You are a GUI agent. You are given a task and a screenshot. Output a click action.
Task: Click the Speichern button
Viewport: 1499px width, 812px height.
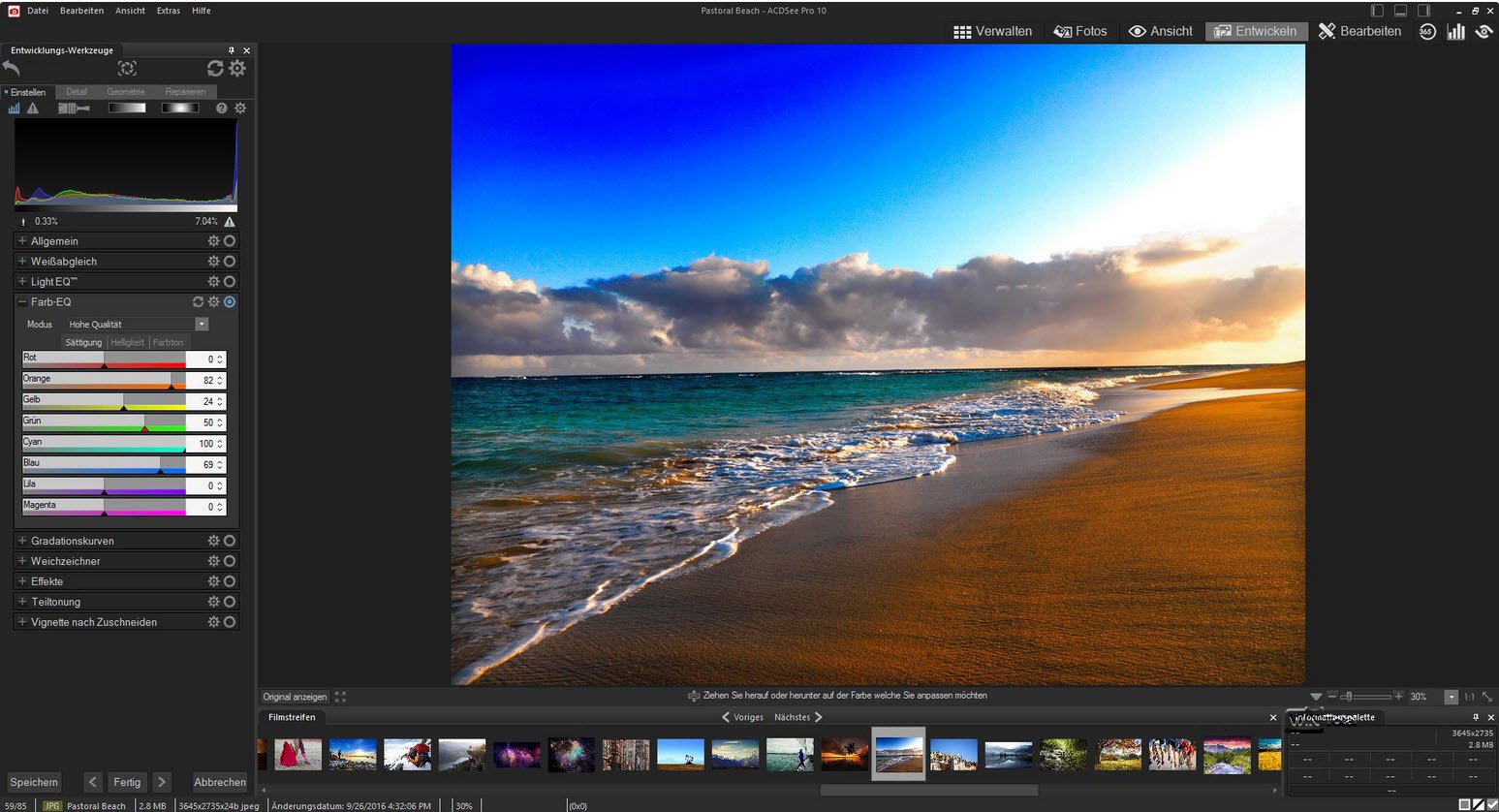[x=34, y=782]
